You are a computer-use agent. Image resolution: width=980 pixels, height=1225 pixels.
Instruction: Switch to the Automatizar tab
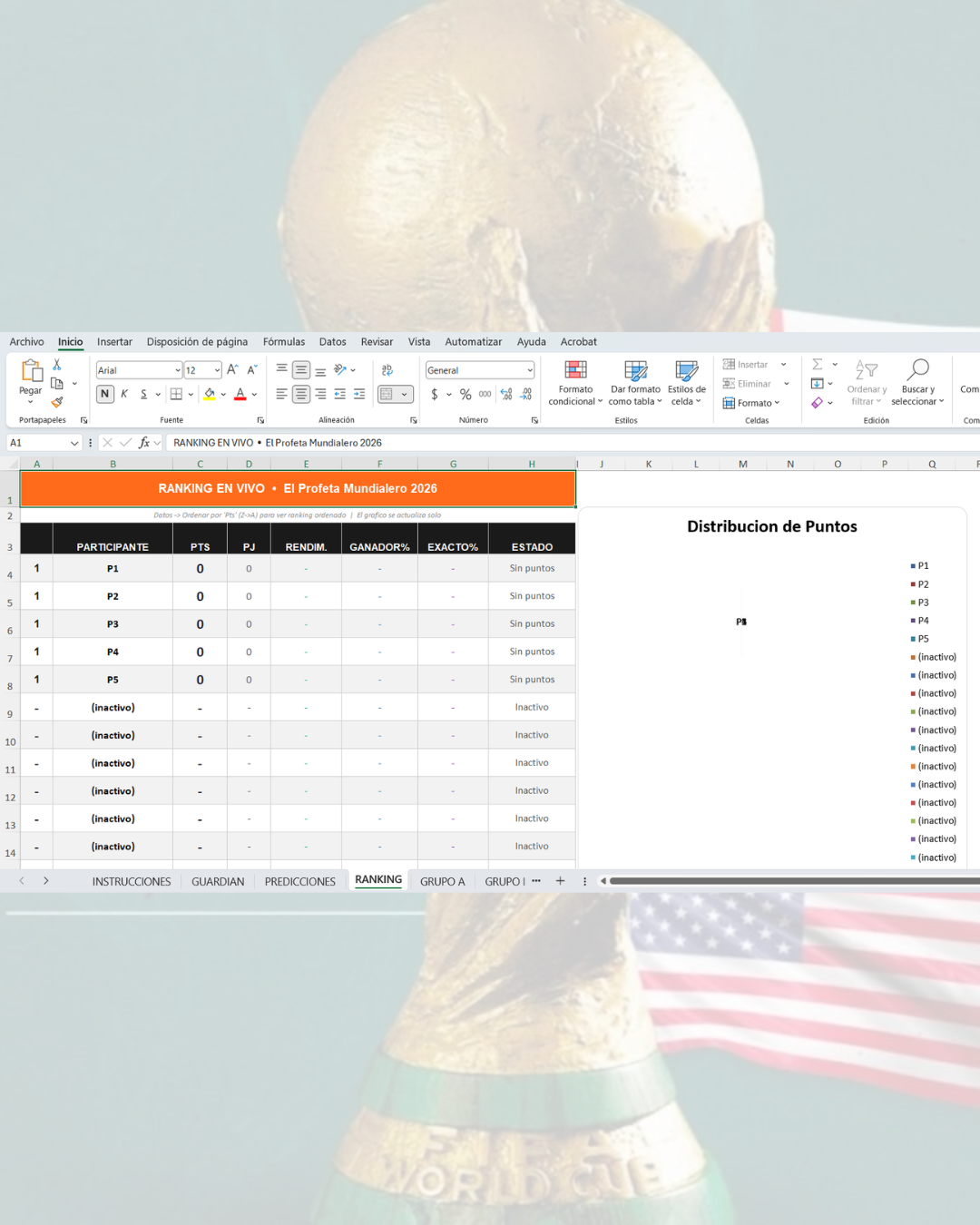pyautogui.click(x=473, y=342)
